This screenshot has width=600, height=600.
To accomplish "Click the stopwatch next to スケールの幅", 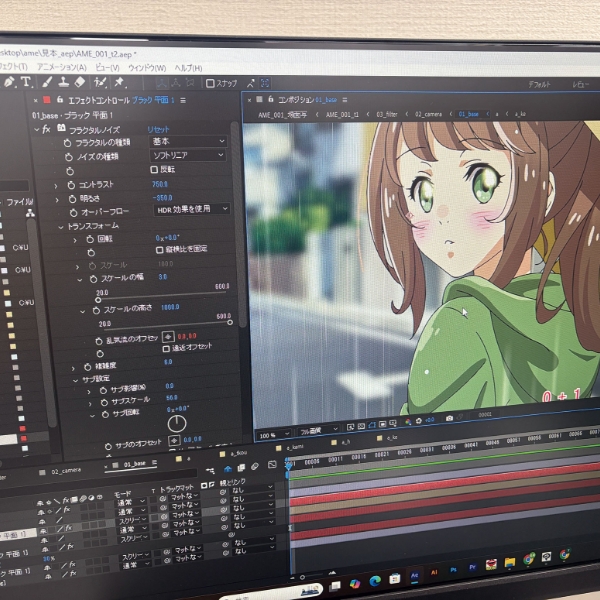I will click(93, 279).
